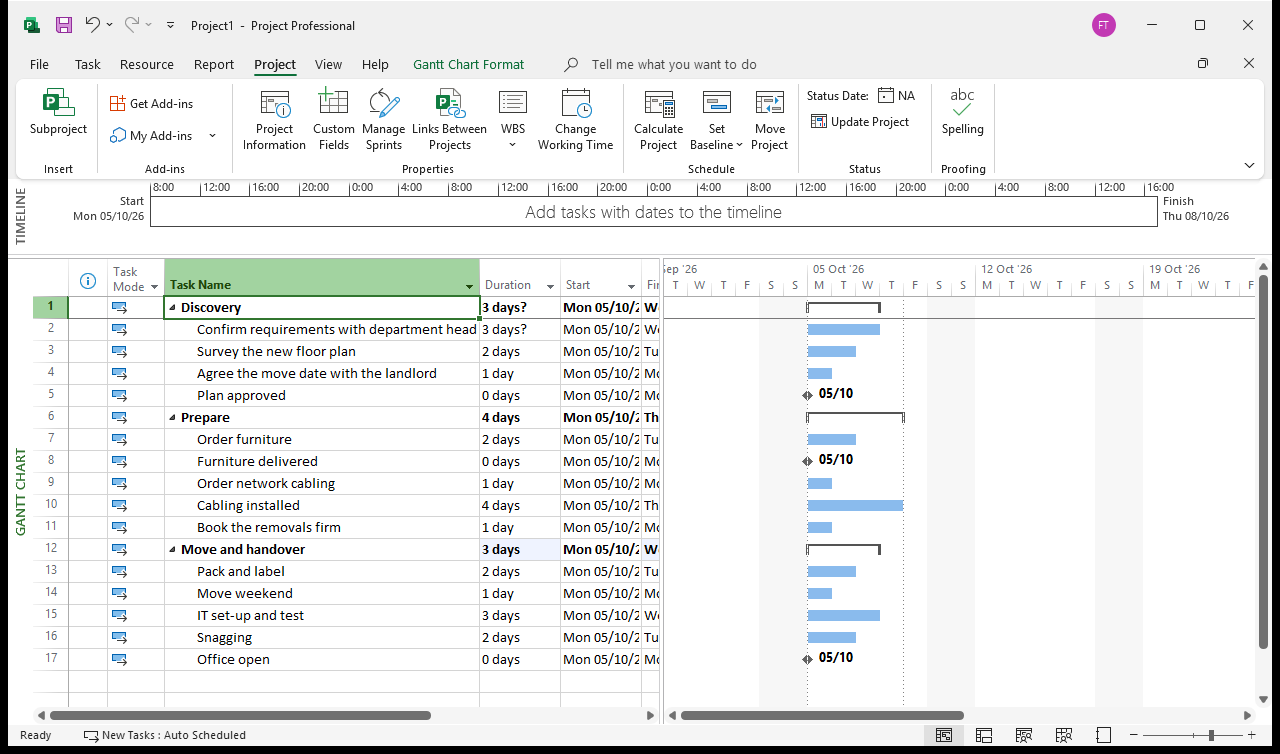Viewport: 1280px width, 754px height.
Task: Click Update Project button
Action: coord(860,122)
